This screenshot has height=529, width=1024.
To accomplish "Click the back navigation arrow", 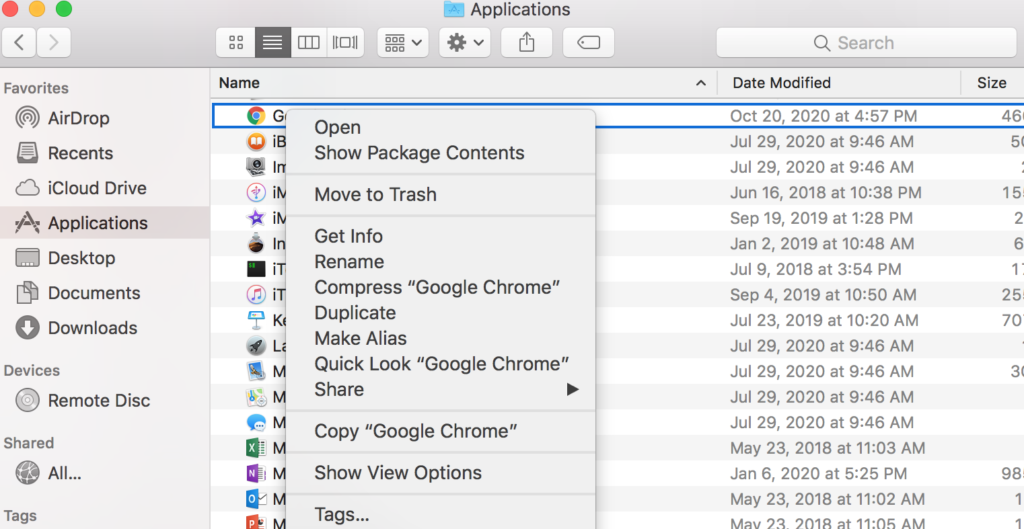I will coord(21,42).
